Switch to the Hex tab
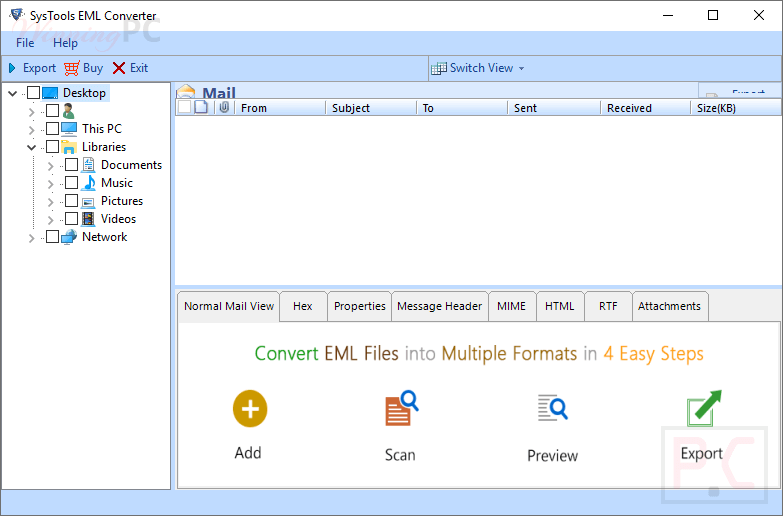This screenshot has width=783, height=516. coord(303,306)
